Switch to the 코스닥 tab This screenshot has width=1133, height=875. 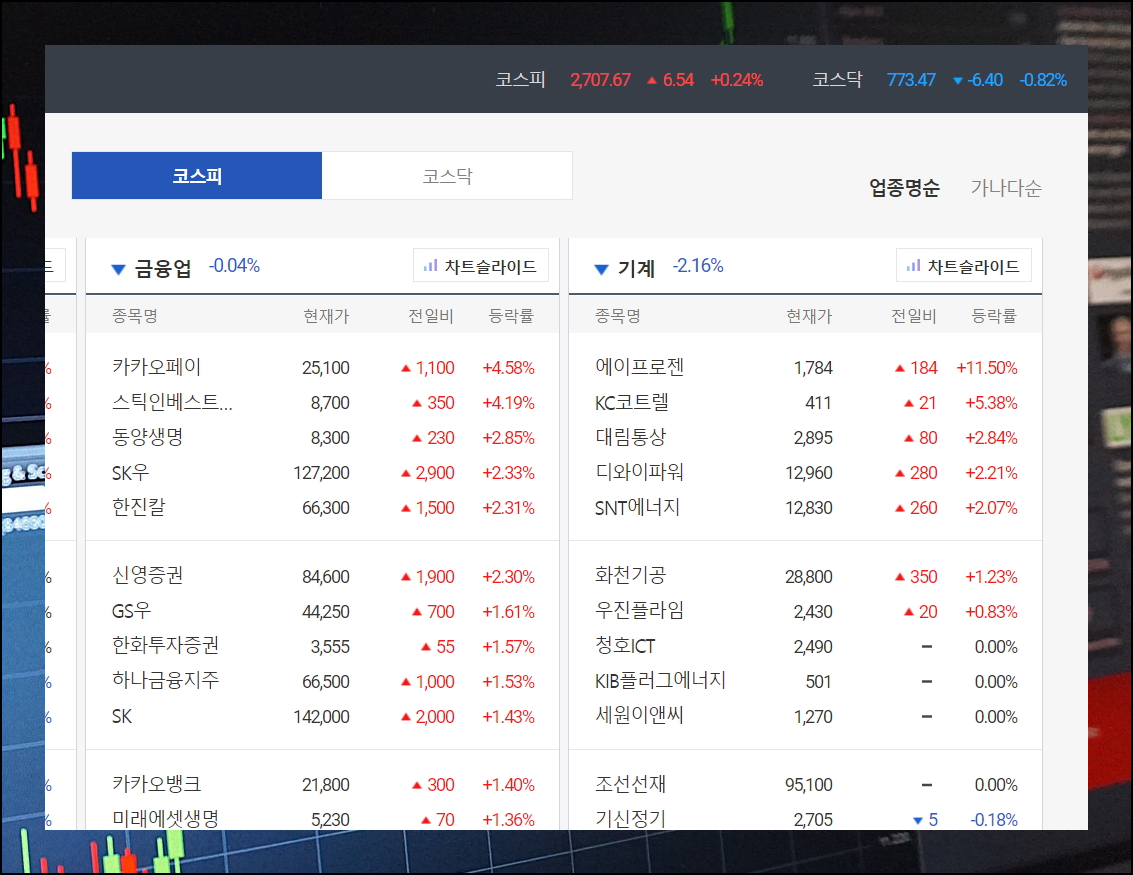(447, 176)
